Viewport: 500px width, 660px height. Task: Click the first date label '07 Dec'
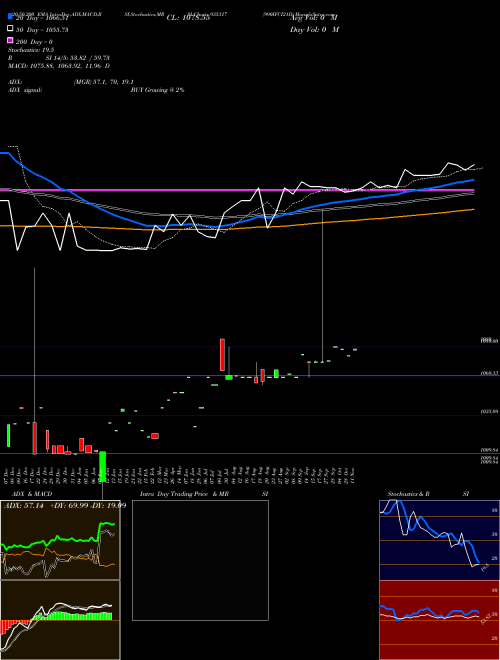(x=8, y=475)
